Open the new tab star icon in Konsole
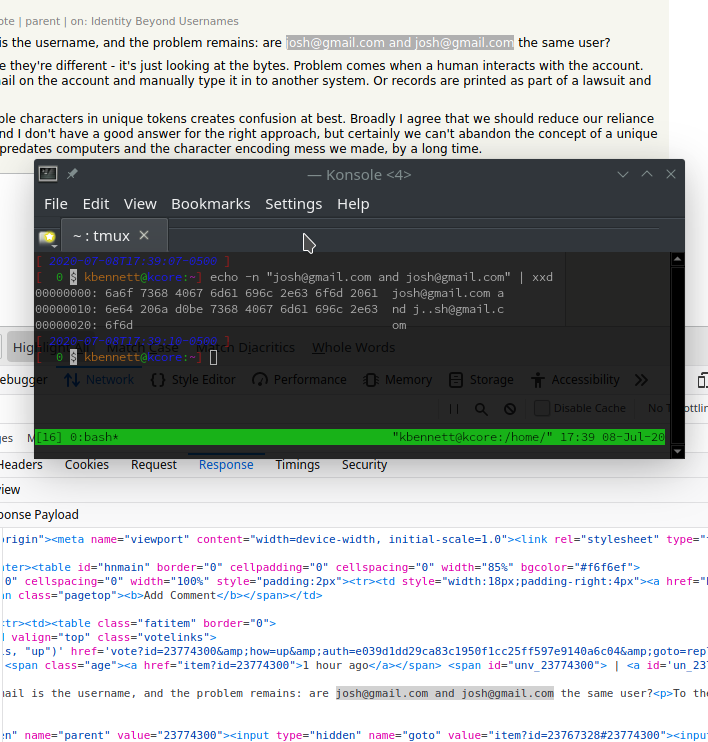Image resolution: width=708 pixels, height=742 pixels. (x=48, y=237)
